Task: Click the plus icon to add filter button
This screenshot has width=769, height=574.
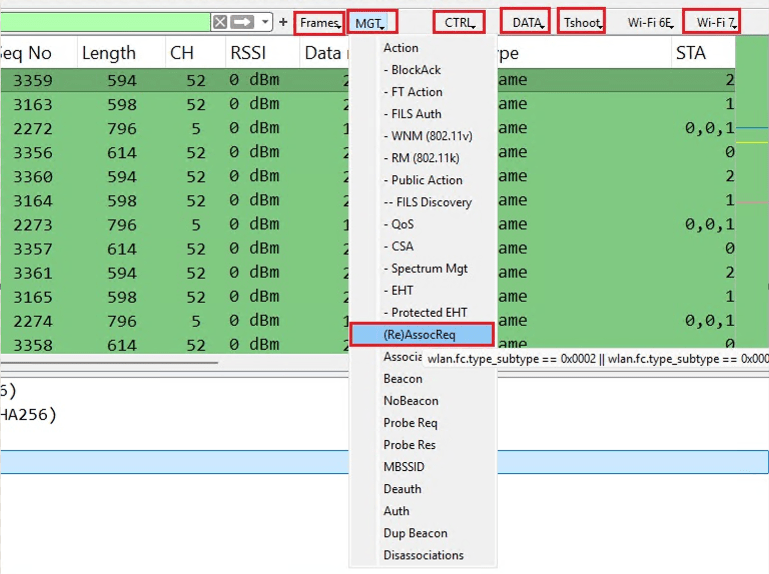Action: (283, 22)
